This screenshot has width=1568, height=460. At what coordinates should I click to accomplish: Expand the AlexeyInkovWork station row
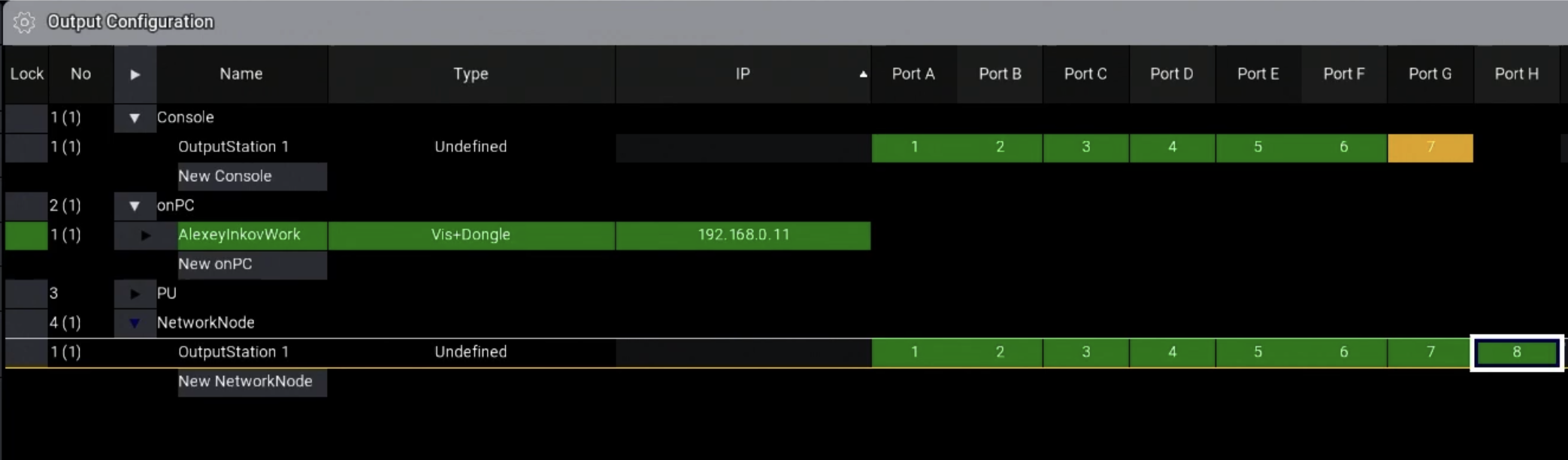[x=145, y=235]
